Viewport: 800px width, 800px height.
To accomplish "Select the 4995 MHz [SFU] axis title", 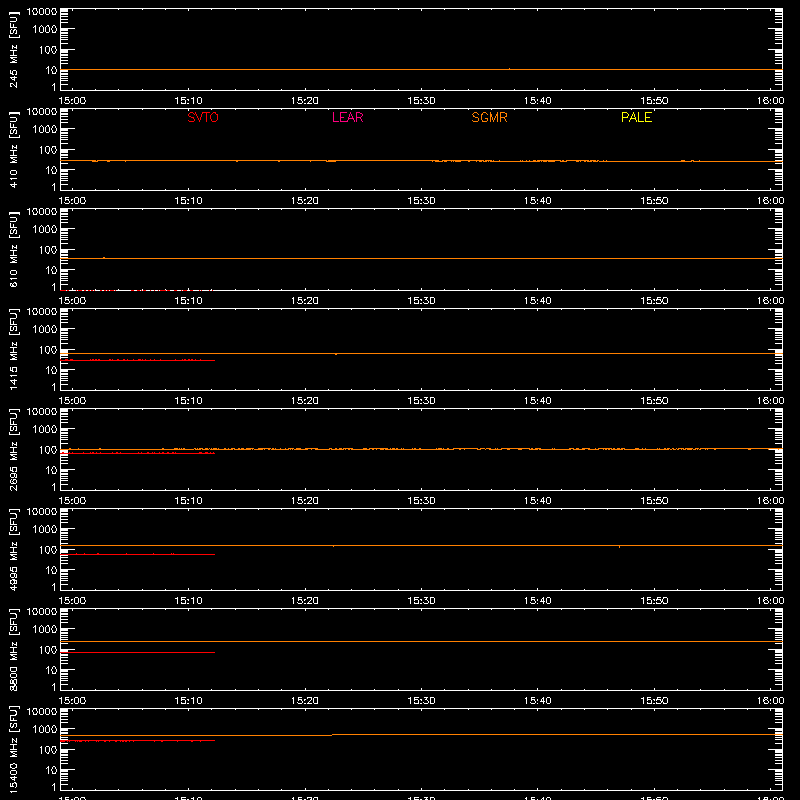I will pyautogui.click(x=13, y=549).
